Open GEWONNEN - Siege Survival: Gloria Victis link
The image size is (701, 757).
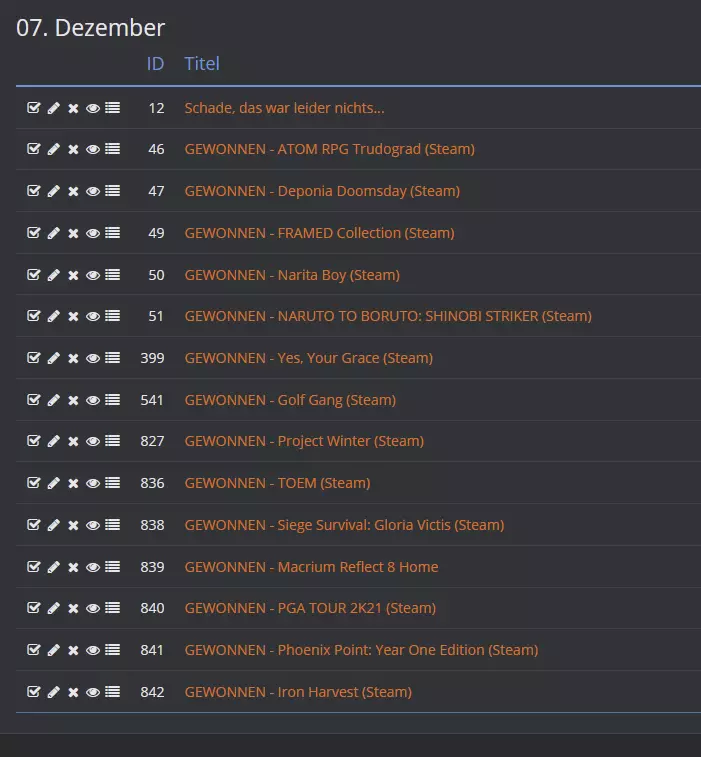344,525
